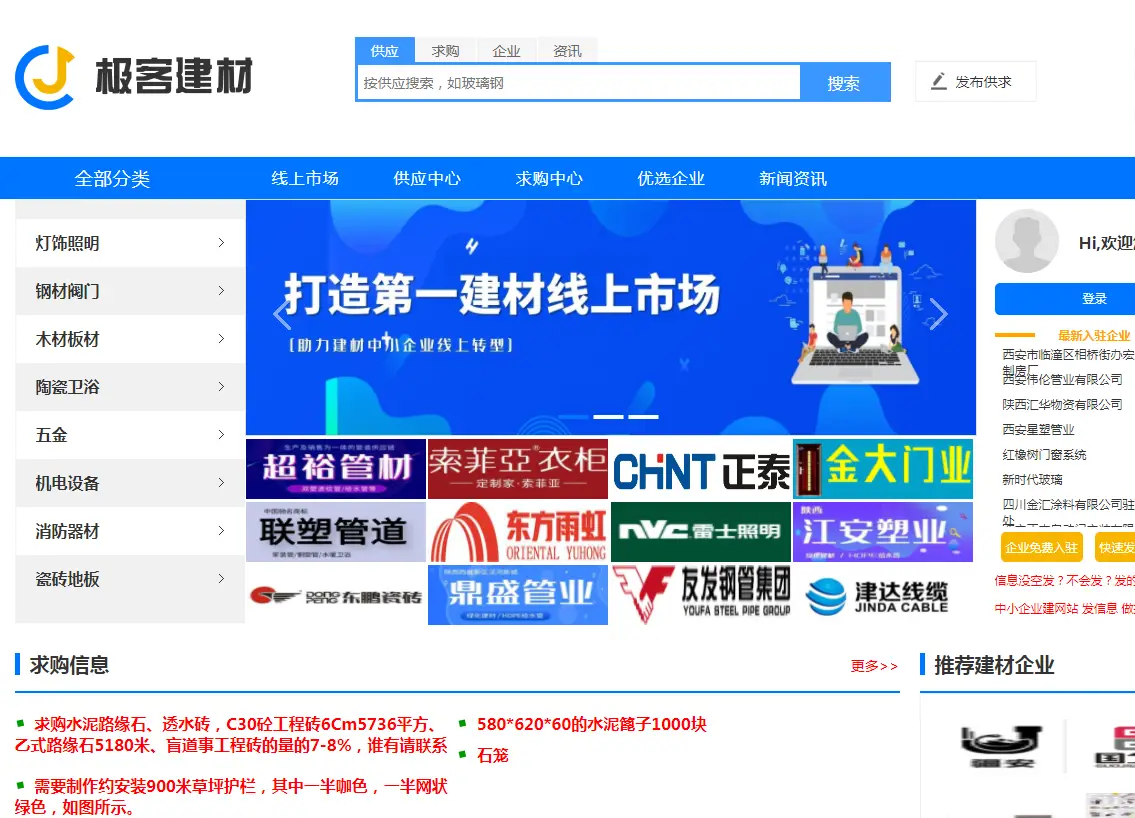Viewport: 1135px width, 818px height.
Task: Open 全部分类 category menu
Action: (112, 178)
